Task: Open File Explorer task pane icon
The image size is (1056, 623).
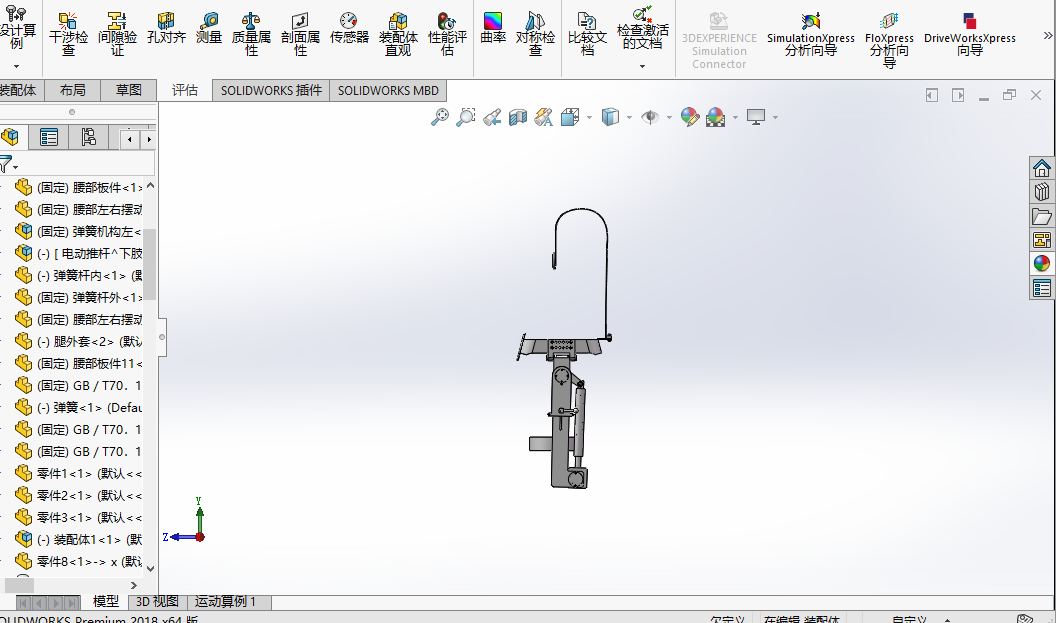Action: [x=1042, y=216]
